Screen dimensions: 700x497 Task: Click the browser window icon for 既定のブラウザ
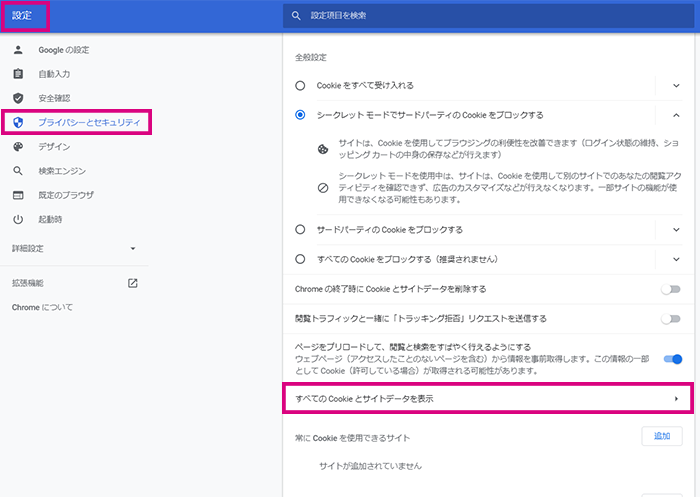pyautogui.click(x=18, y=195)
